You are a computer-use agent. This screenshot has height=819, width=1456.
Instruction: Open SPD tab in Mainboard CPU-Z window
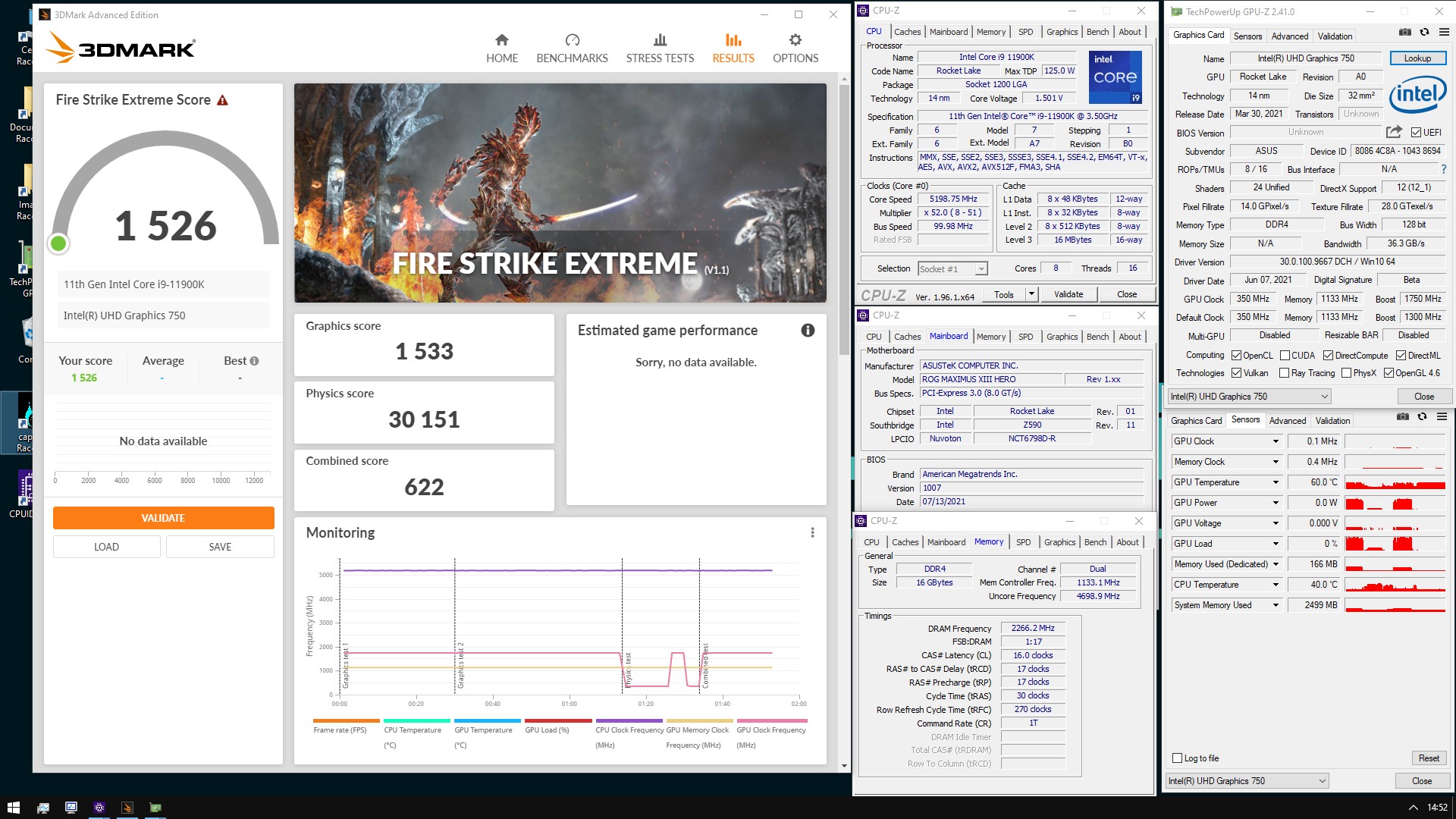(1025, 337)
